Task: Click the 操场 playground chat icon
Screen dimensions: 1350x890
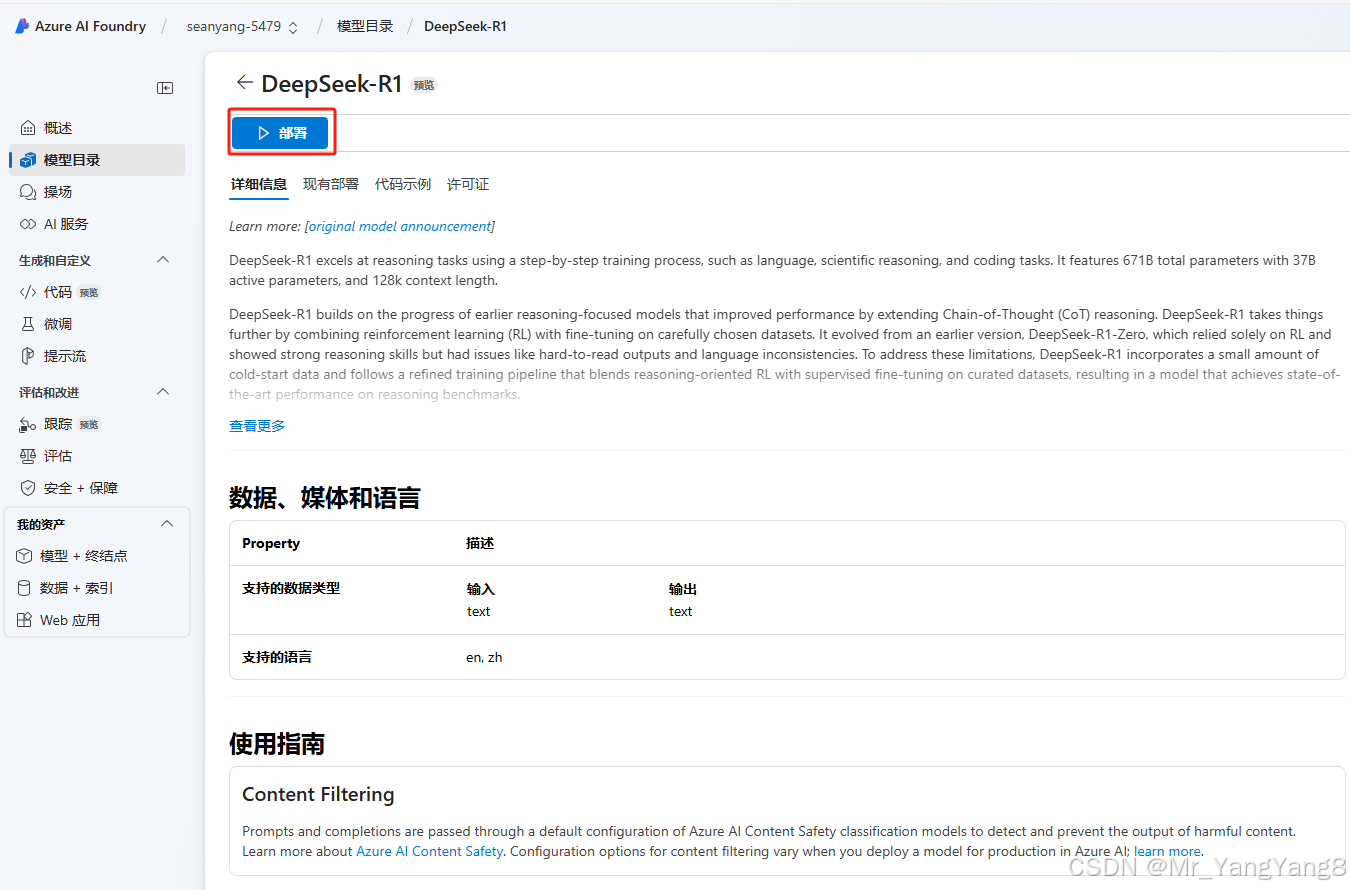Action: click(28, 192)
